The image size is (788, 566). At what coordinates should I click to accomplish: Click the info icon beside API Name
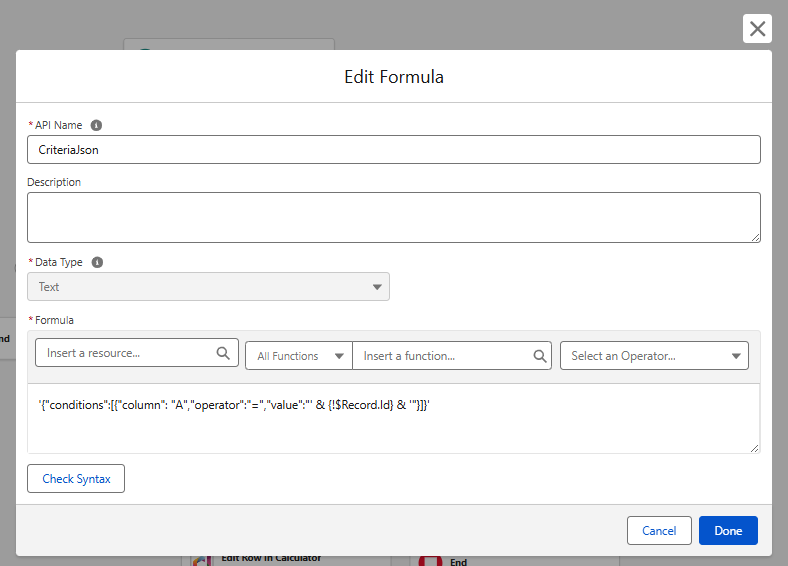point(96,126)
